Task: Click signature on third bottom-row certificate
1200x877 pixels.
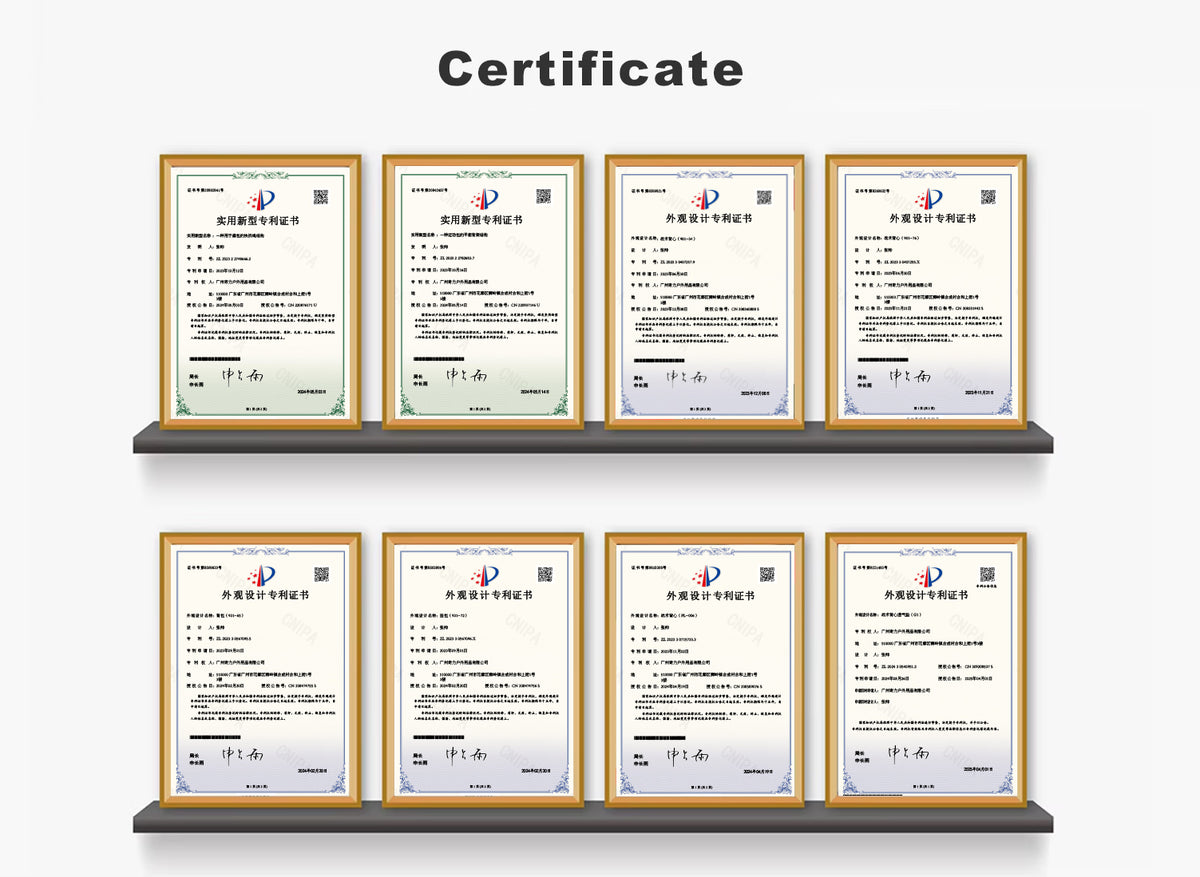Action: point(687,753)
